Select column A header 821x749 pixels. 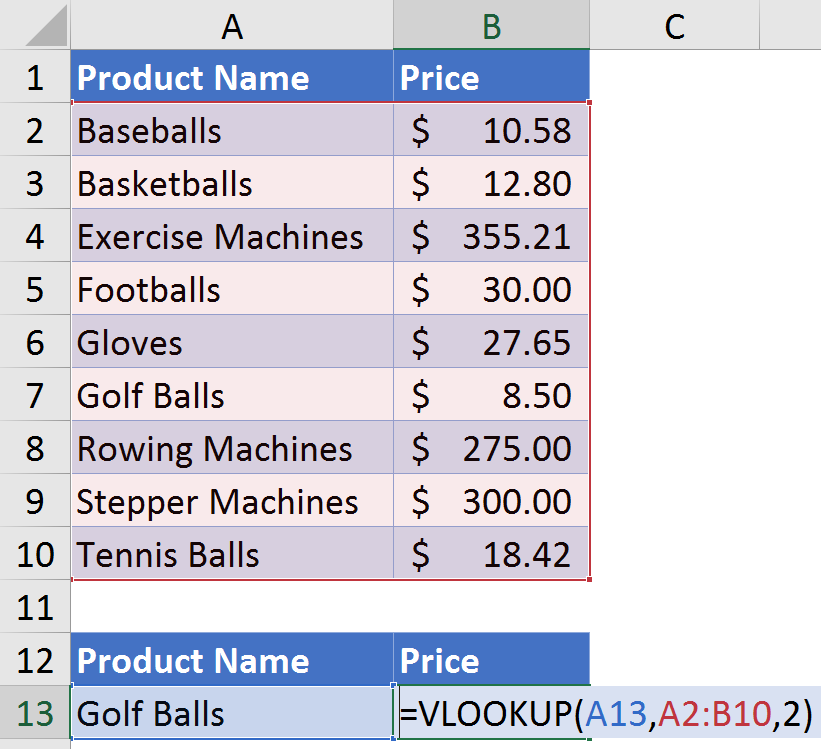(x=232, y=27)
